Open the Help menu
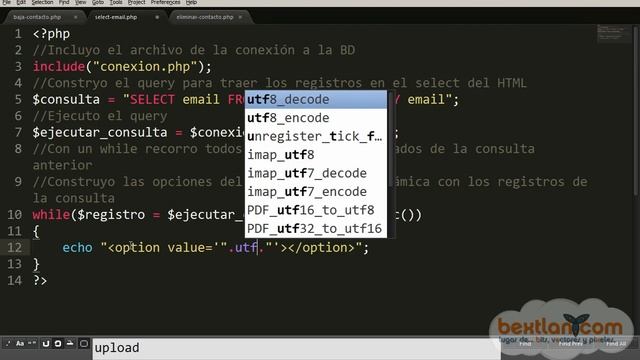This screenshot has width=640, height=360. (191, 2)
